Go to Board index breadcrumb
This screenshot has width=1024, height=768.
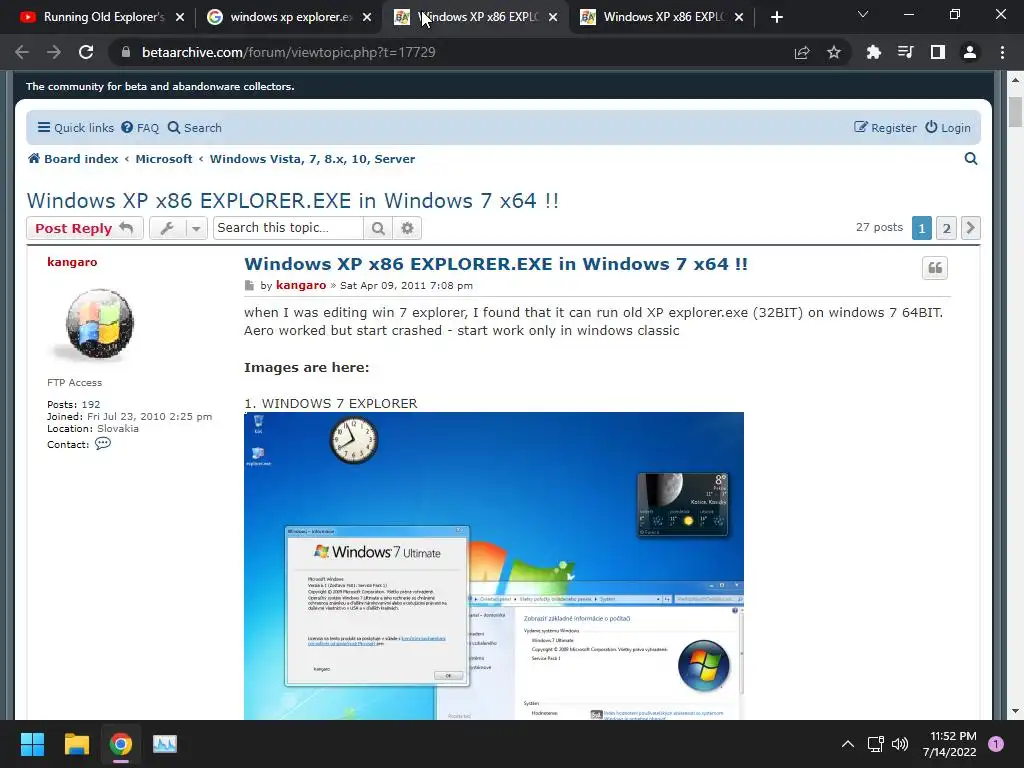click(x=73, y=159)
